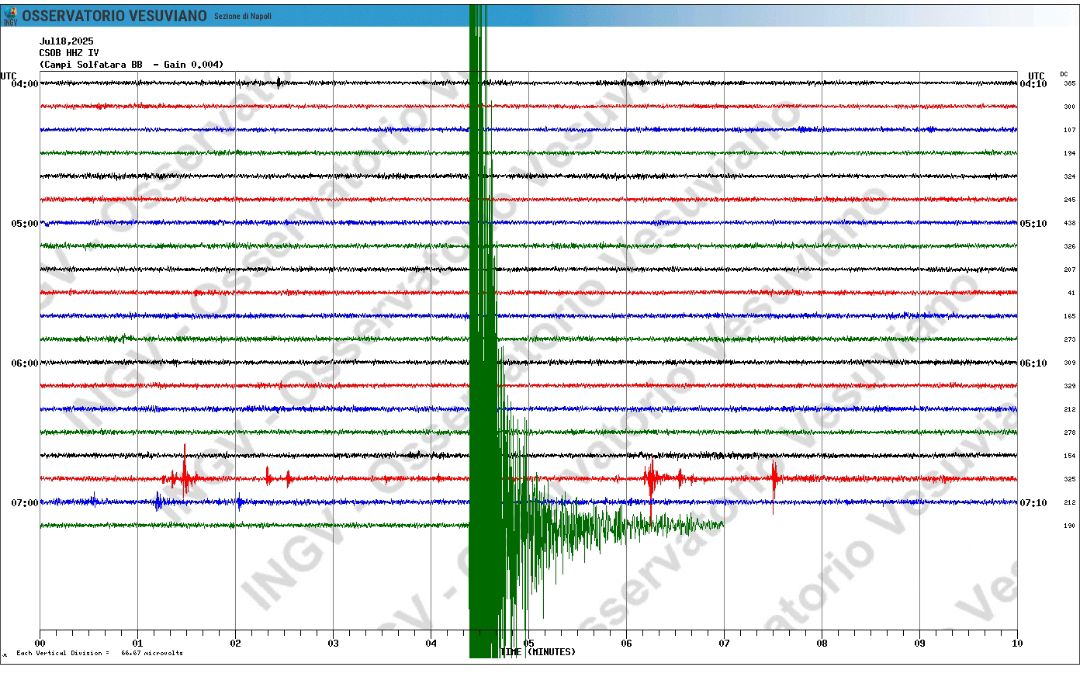Click the DC value 245
The height and width of the screenshot is (674, 1080).
pos(1069,200)
